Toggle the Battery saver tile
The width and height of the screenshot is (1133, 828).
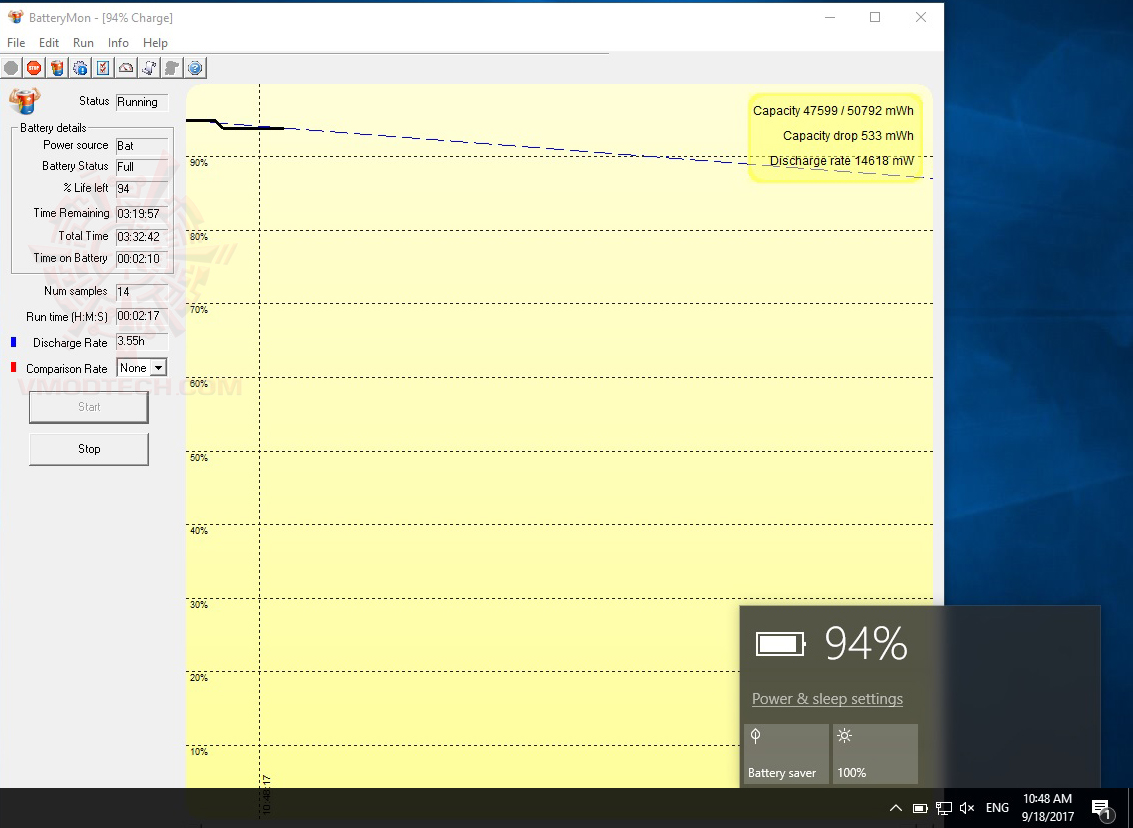point(786,754)
